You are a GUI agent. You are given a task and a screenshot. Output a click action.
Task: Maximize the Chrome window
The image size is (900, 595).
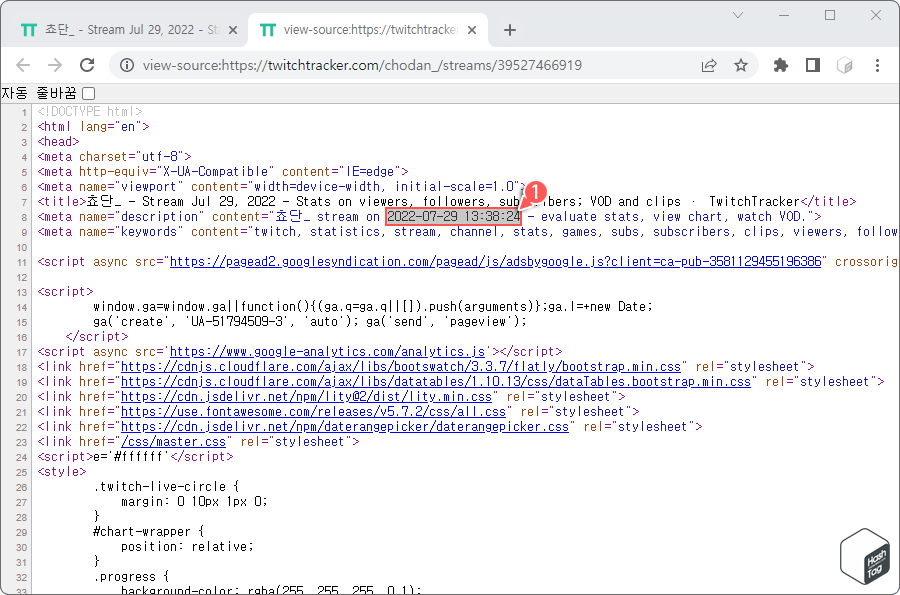[x=830, y=15]
